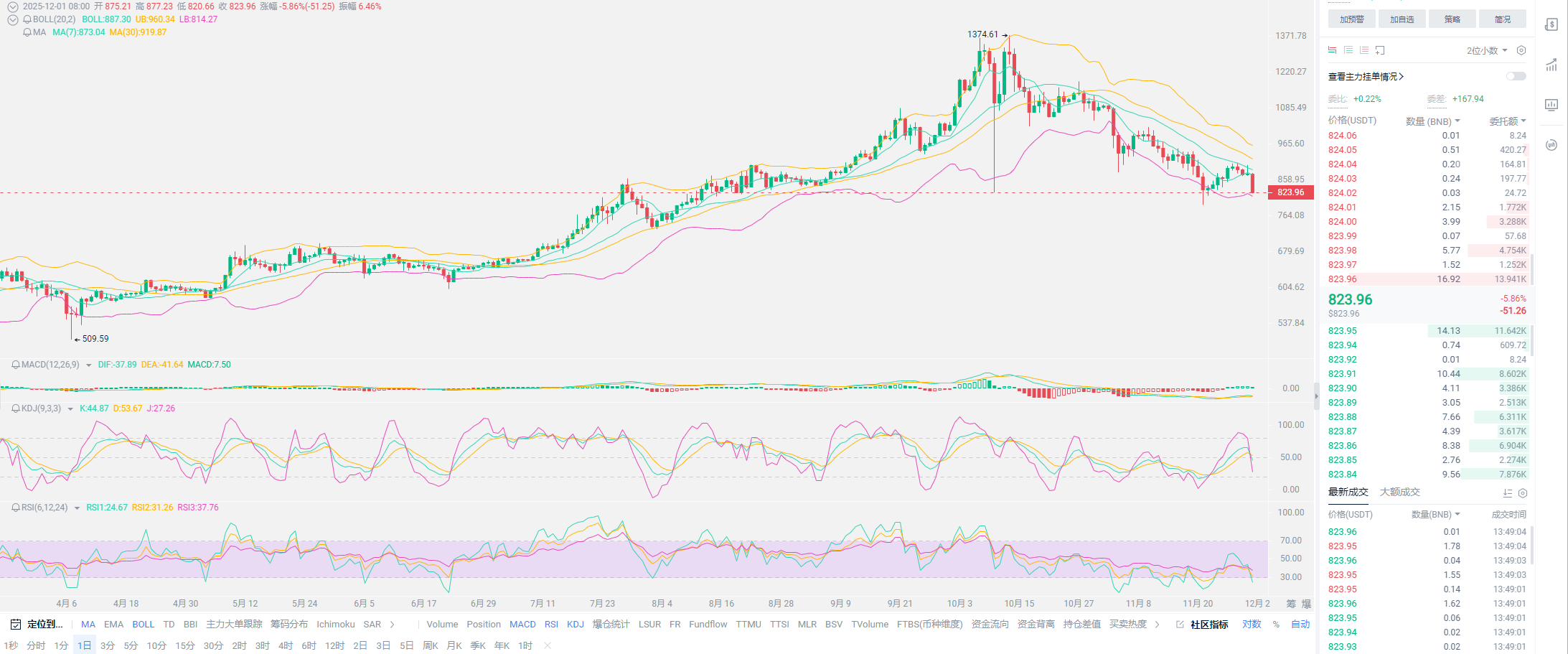Click the order book settings hexagon icon
Screen dimensions: 1568x654
[x=1521, y=50]
